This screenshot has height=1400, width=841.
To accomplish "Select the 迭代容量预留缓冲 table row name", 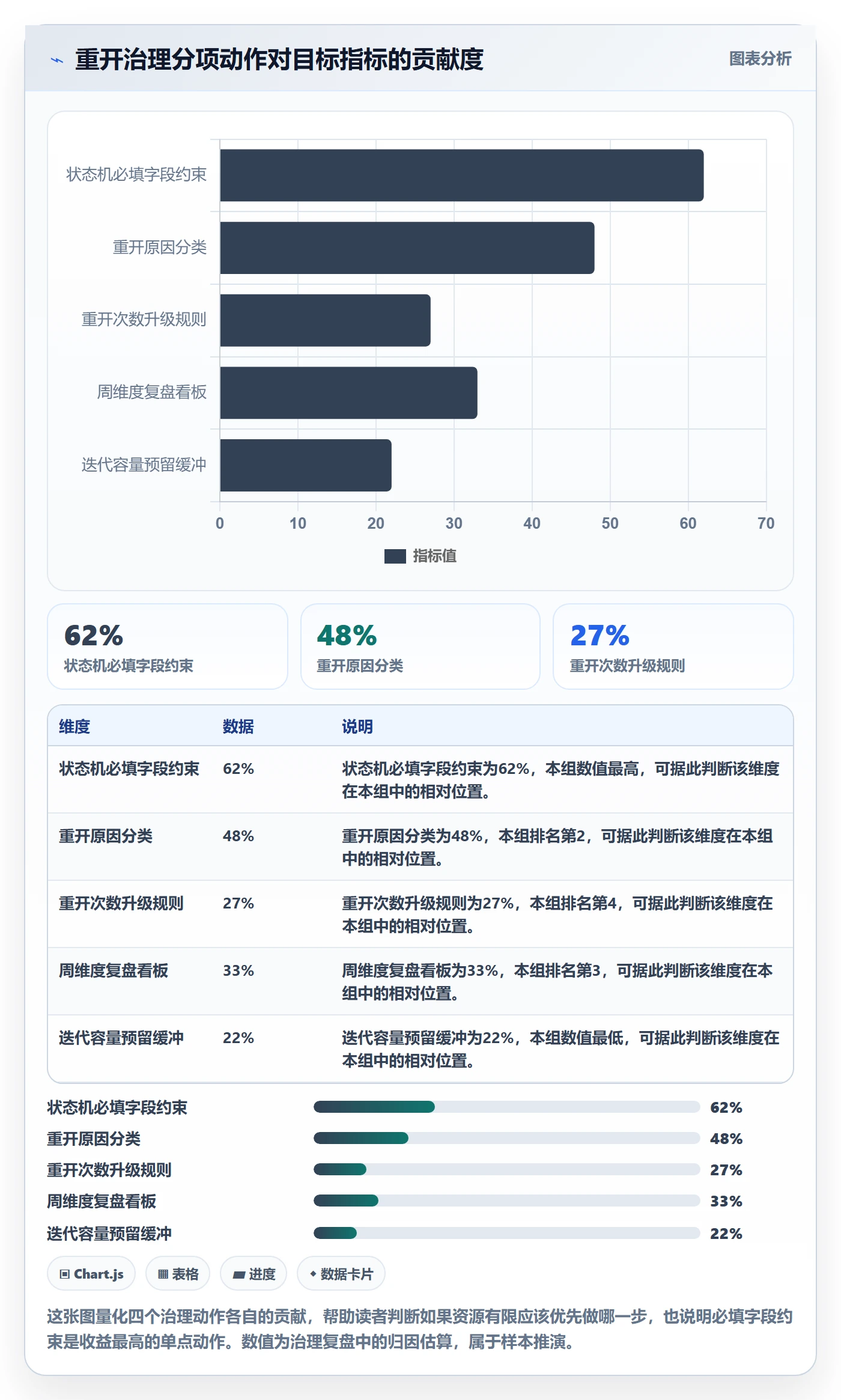I will tap(121, 1038).
